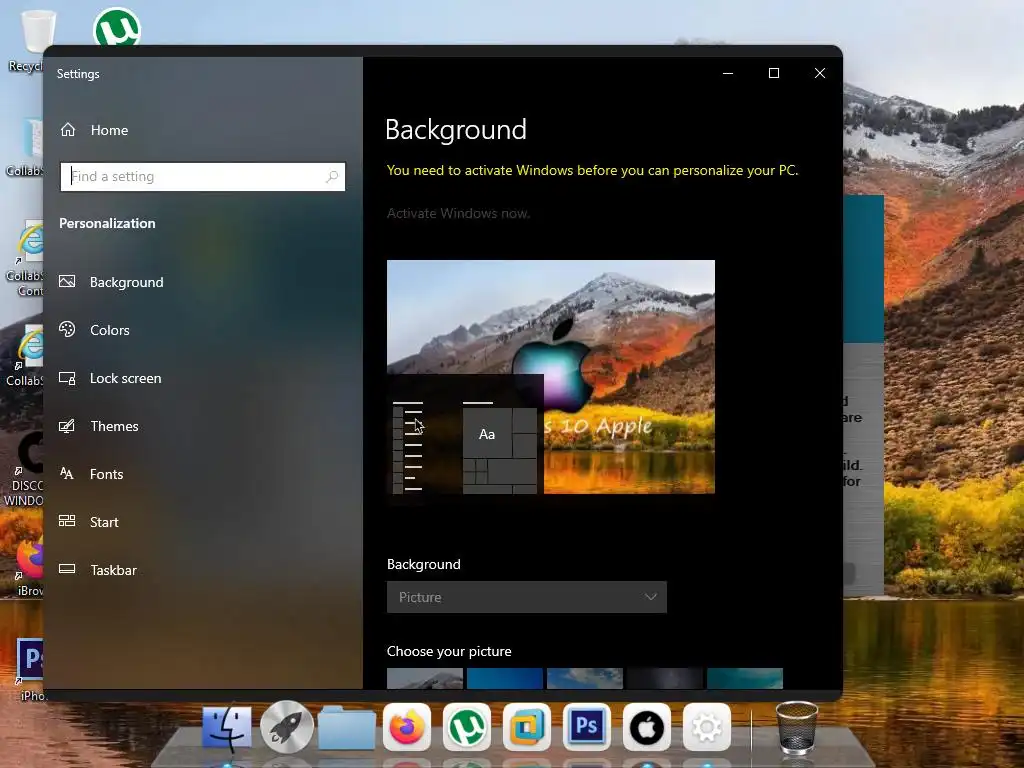Open the yellow-blue squares dock icon
Screen dimensions: 1024x768
[x=526, y=727]
